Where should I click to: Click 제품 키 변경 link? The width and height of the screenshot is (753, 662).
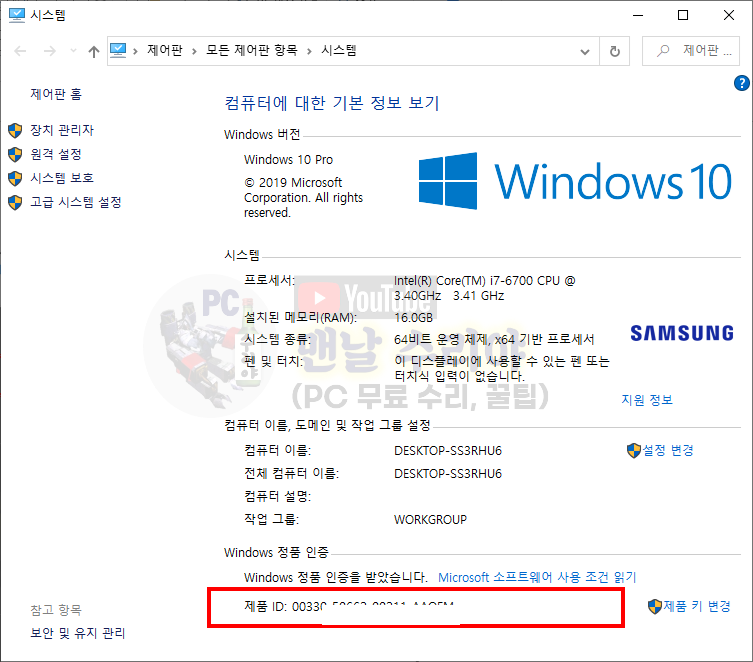(x=697, y=606)
